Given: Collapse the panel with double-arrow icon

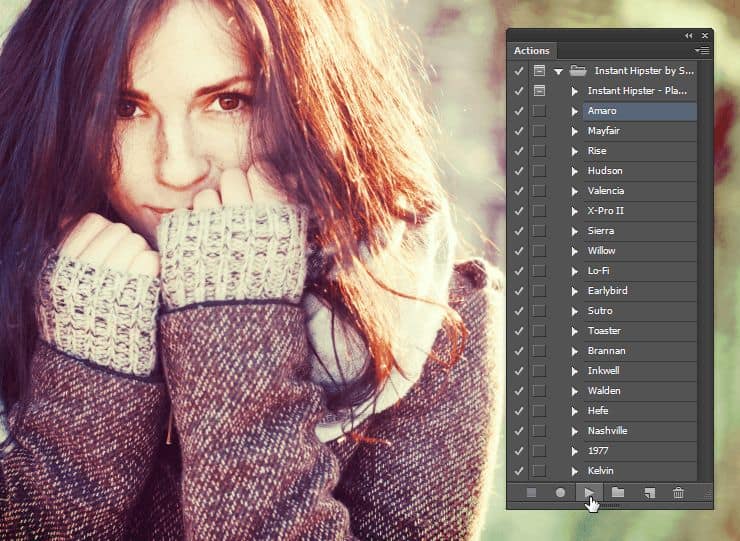Looking at the screenshot, I should pos(689,35).
